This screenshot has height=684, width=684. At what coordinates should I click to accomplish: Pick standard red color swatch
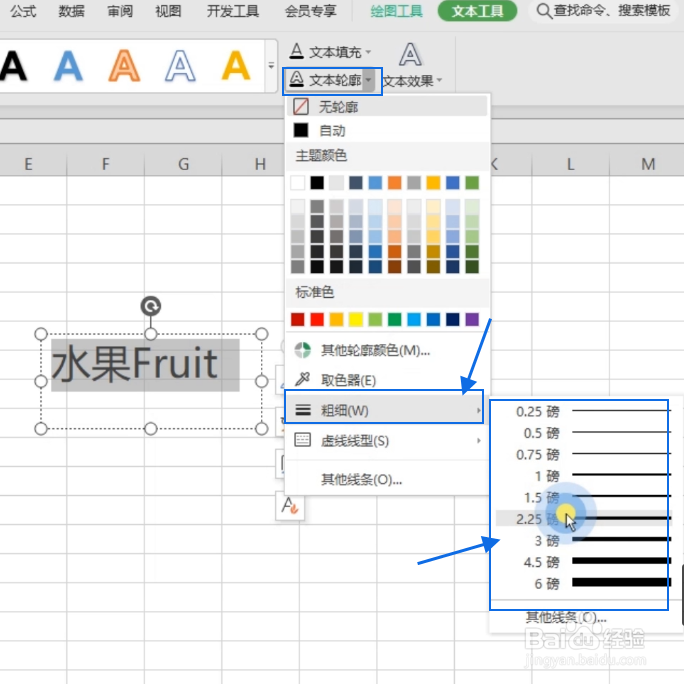[317, 320]
